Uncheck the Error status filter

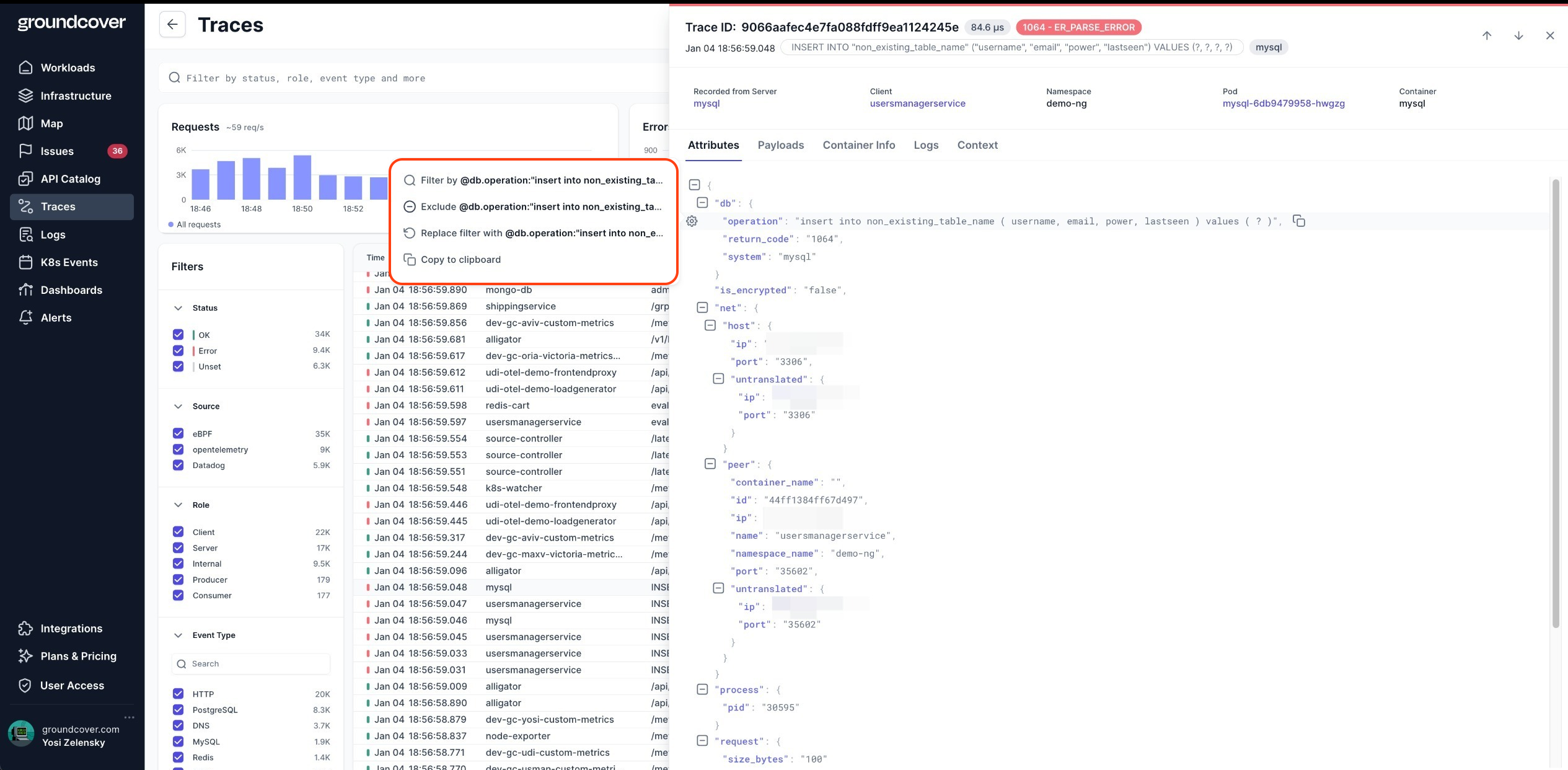pos(178,350)
